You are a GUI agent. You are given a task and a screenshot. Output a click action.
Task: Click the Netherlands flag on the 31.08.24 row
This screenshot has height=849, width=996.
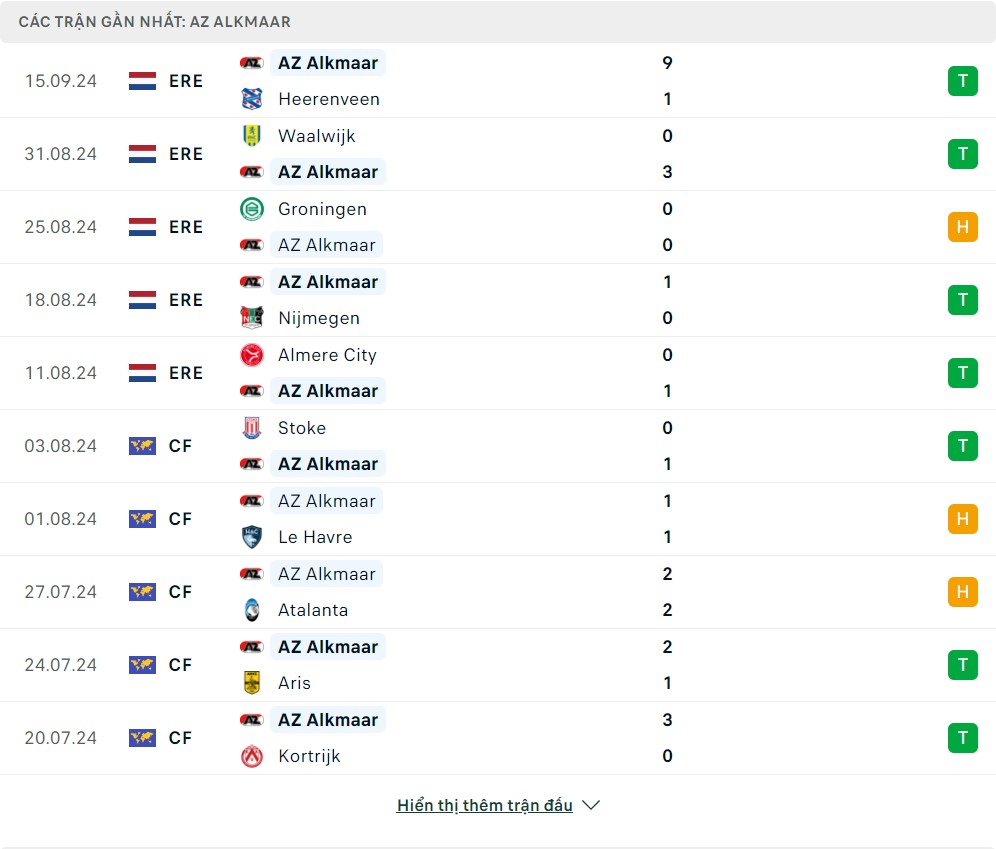pyautogui.click(x=142, y=154)
